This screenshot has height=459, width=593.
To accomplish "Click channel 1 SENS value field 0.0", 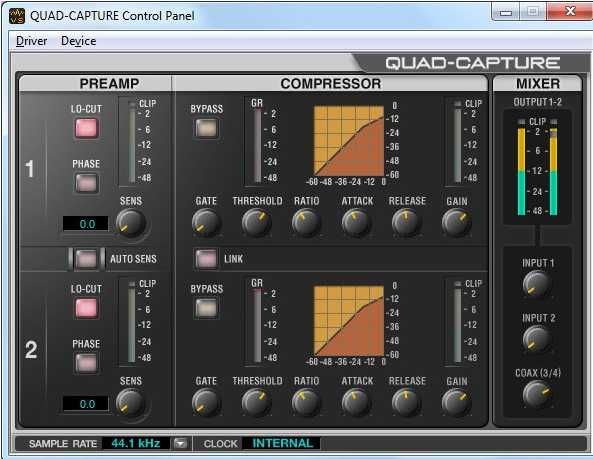I will 86,224.
